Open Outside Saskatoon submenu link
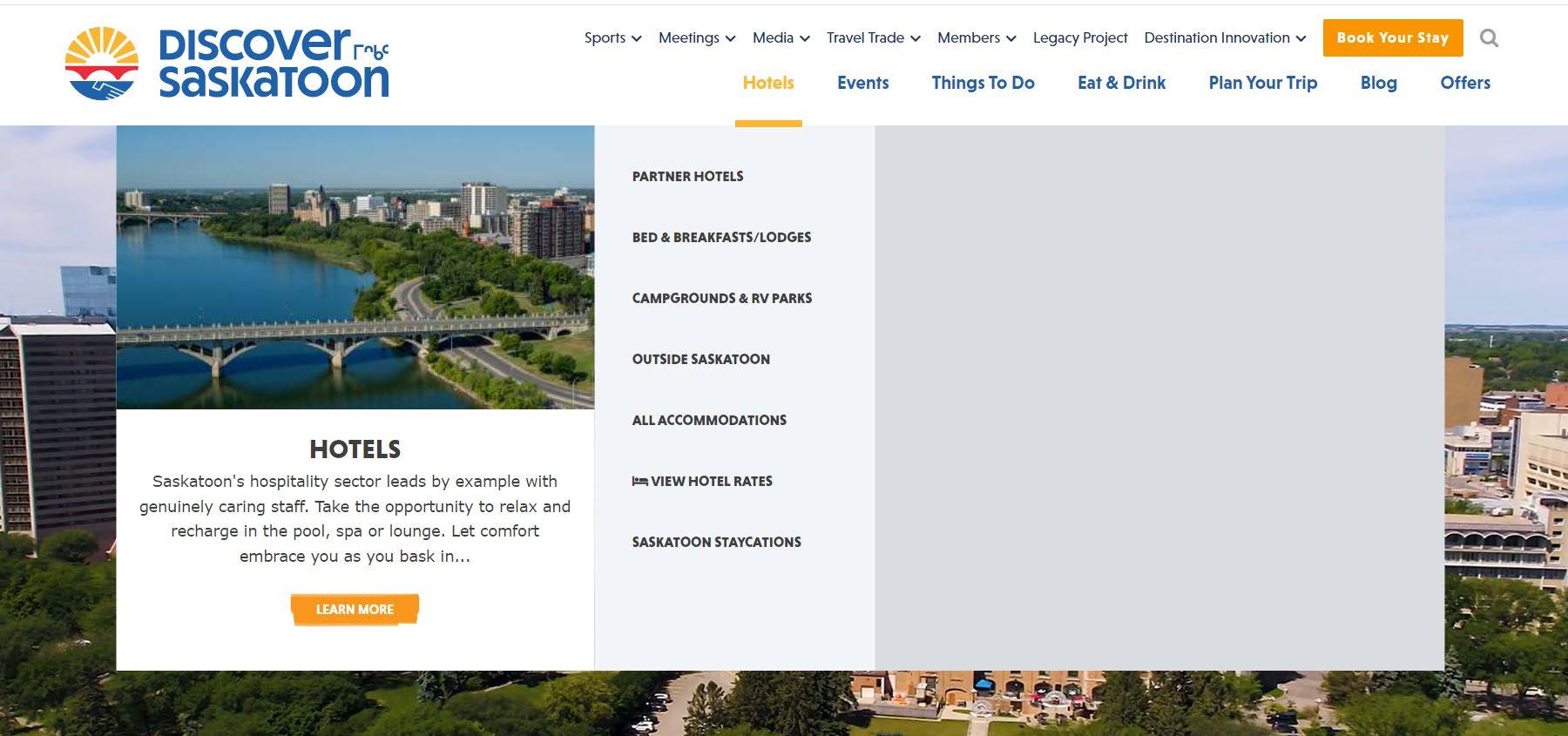 tap(700, 359)
